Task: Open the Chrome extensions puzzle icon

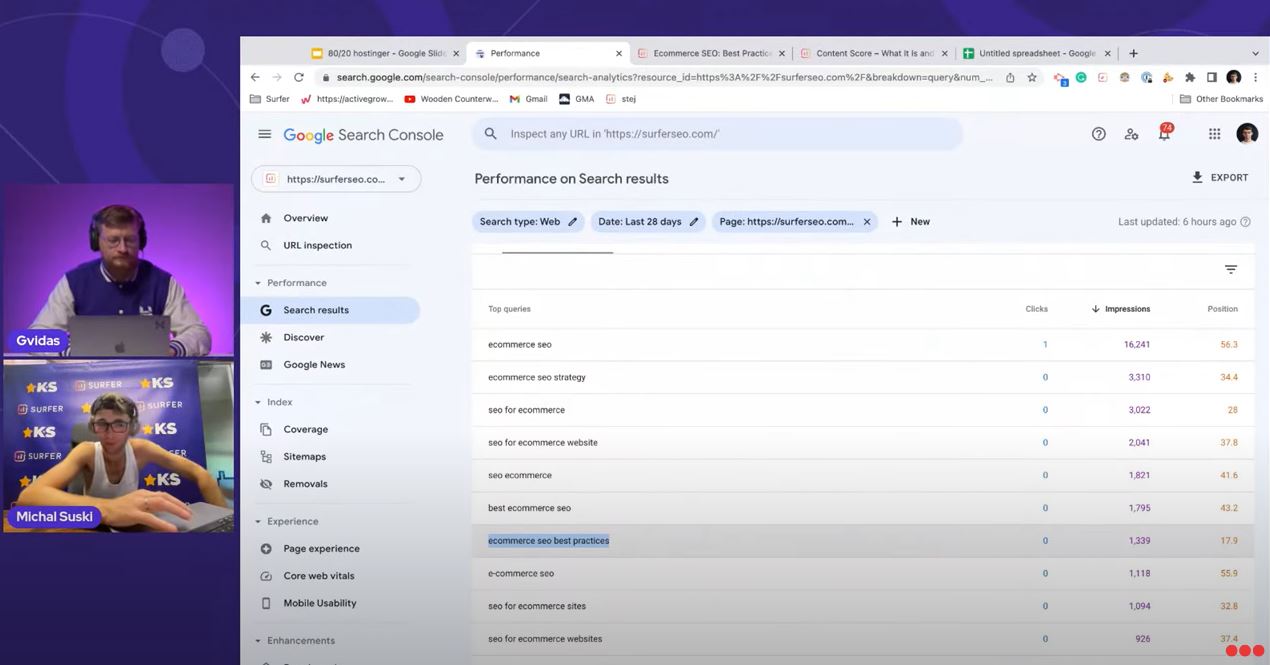Action: (1190, 77)
